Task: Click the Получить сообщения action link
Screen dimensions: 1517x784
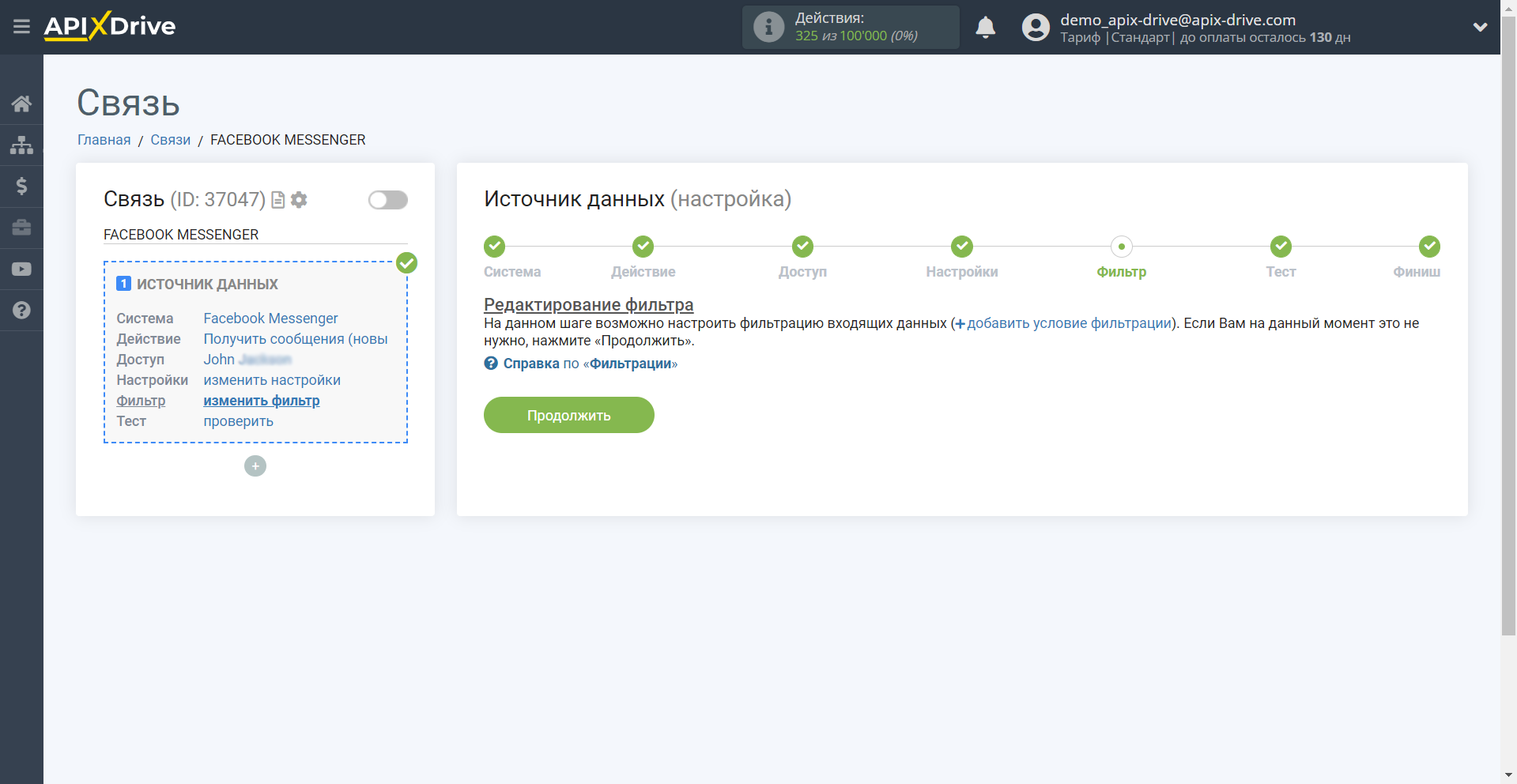Action: pyautogui.click(x=296, y=339)
